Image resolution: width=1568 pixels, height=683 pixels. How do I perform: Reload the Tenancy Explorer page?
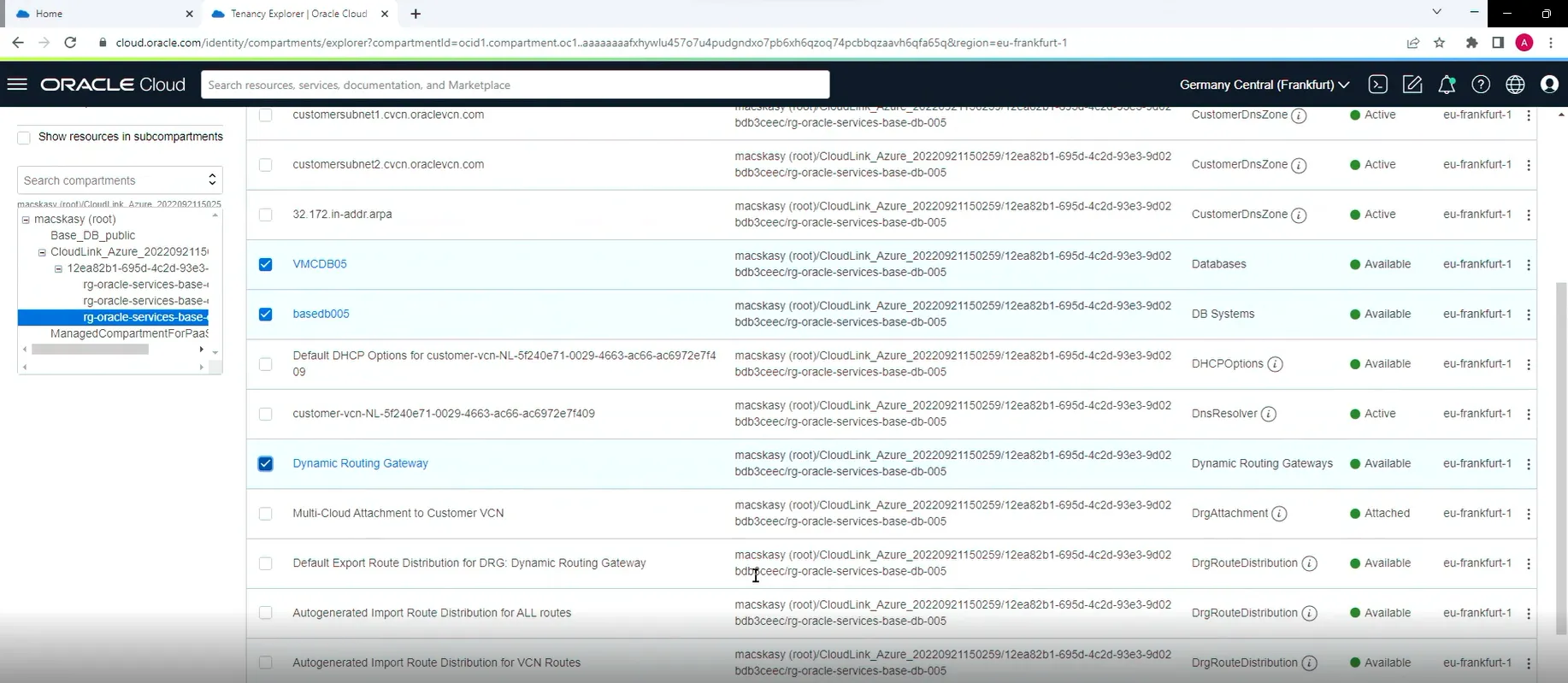click(x=70, y=43)
